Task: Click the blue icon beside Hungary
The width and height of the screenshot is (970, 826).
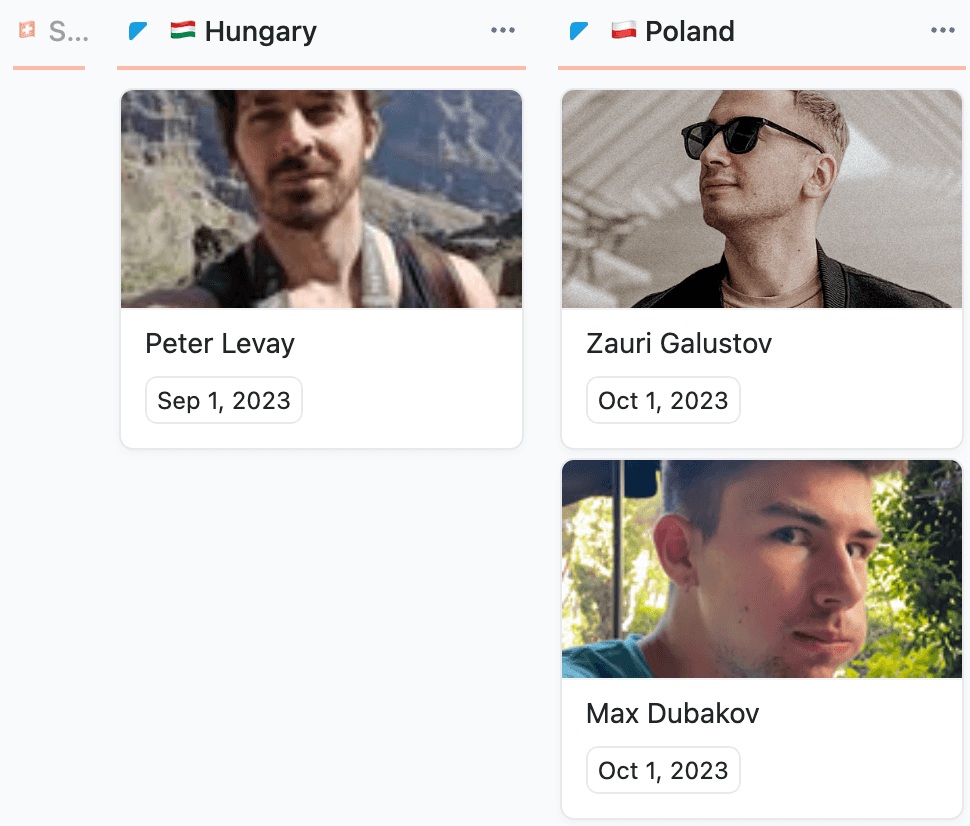Action: [x=138, y=32]
